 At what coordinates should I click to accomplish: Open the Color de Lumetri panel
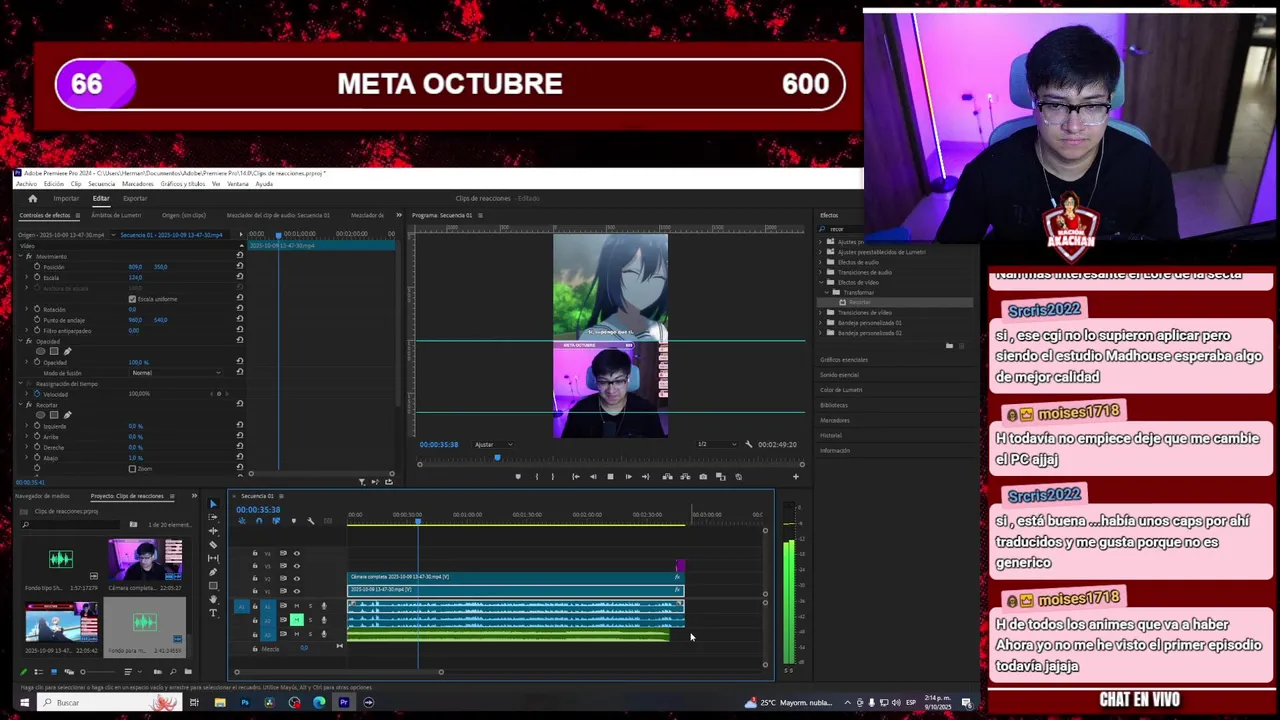(x=841, y=390)
